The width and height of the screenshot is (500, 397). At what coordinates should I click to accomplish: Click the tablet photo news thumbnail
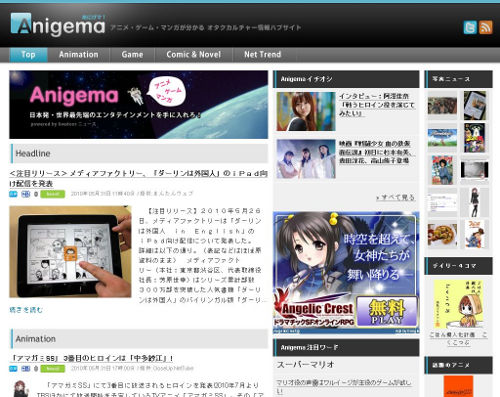(475, 105)
